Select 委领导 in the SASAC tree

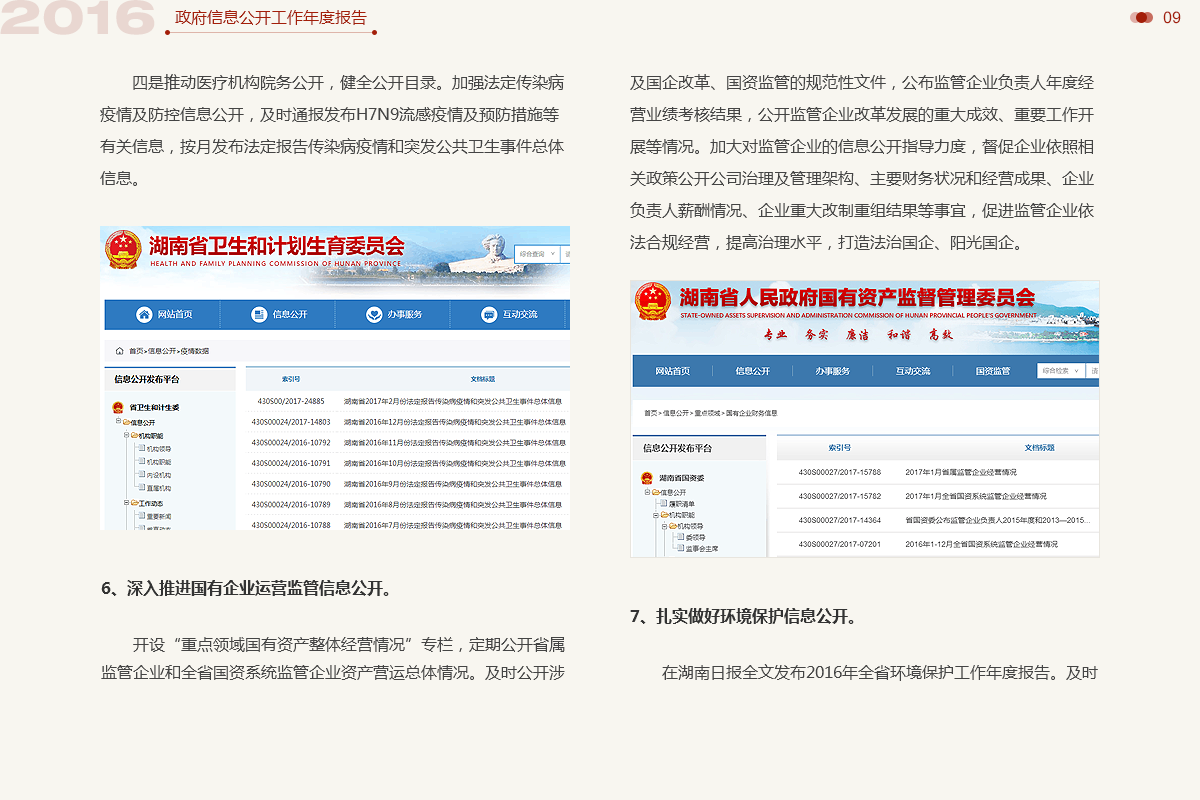pyautogui.click(x=695, y=537)
